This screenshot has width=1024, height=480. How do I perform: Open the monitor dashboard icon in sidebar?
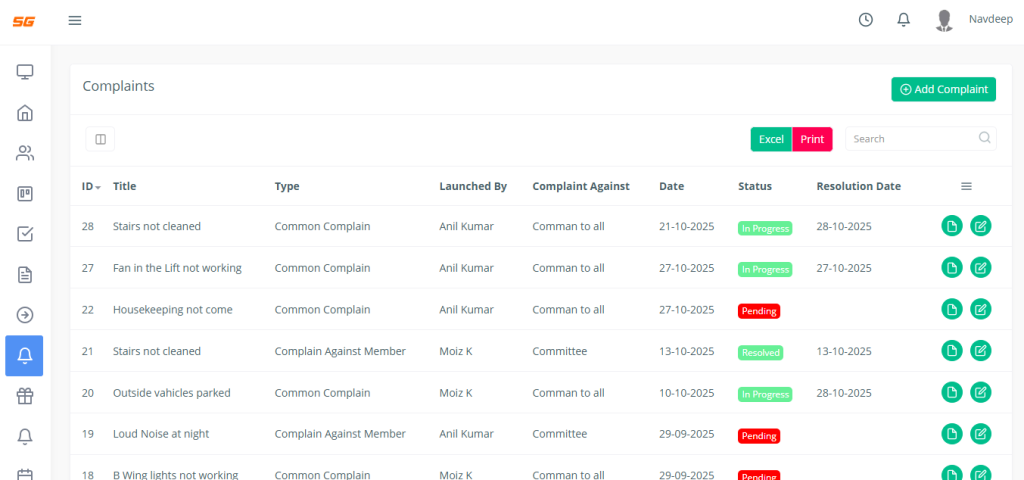tap(25, 72)
